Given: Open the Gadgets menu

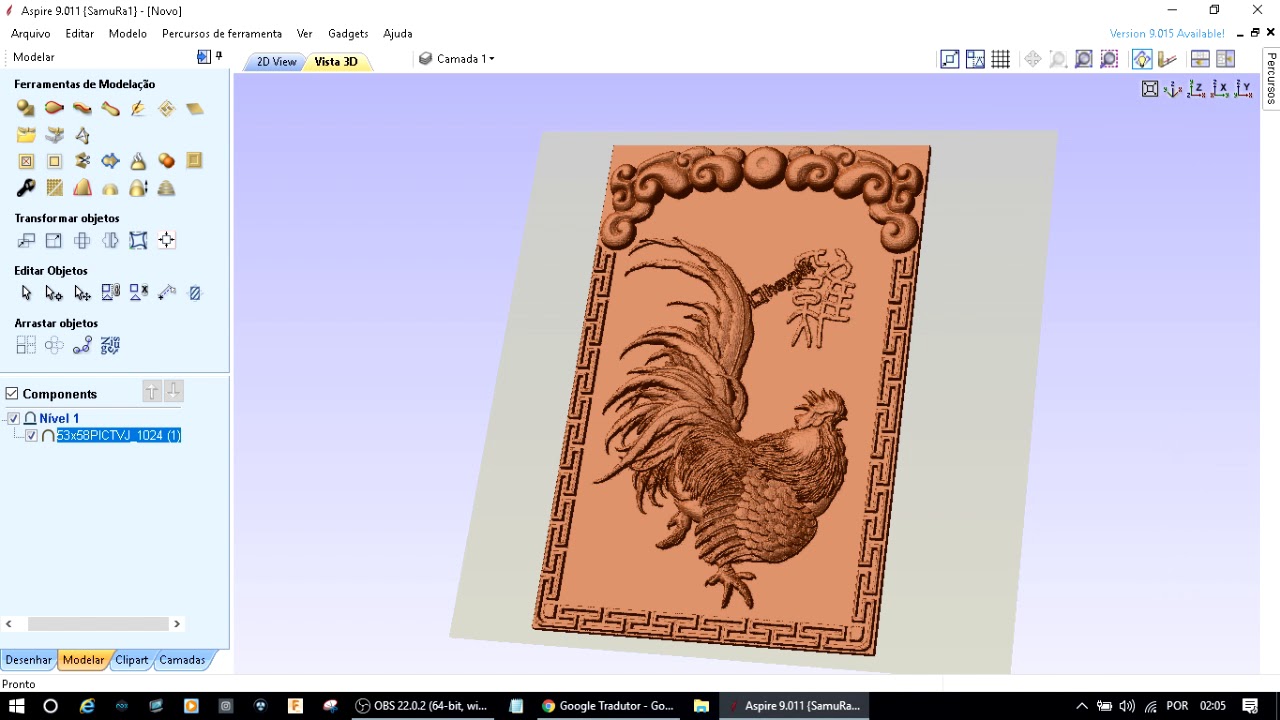Looking at the screenshot, I should click(348, 33).
